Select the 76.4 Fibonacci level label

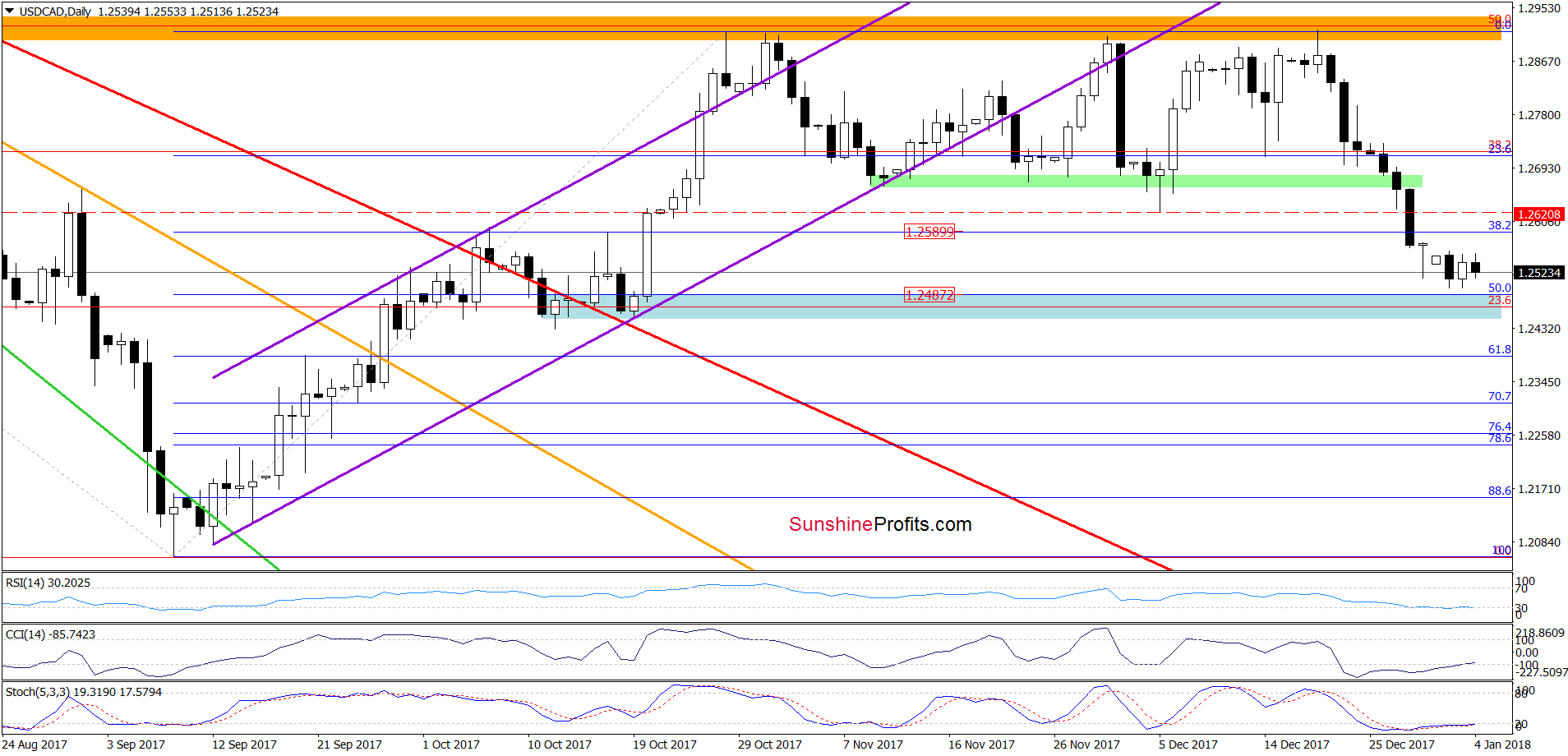tap(1500, 426)
